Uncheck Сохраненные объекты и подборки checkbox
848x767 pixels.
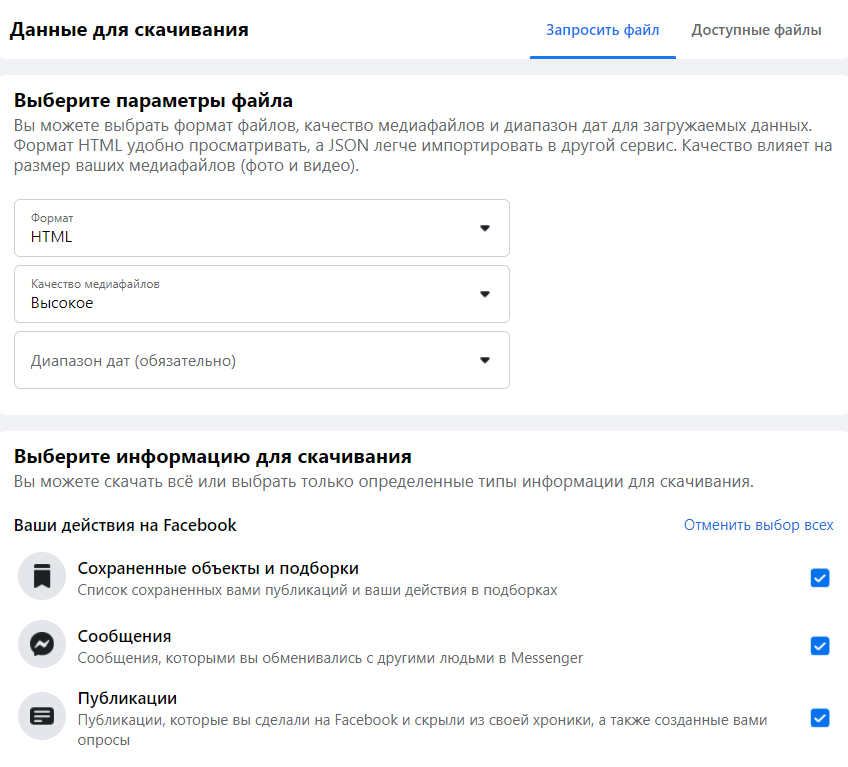pyautogui.click(x=820, y=578)
